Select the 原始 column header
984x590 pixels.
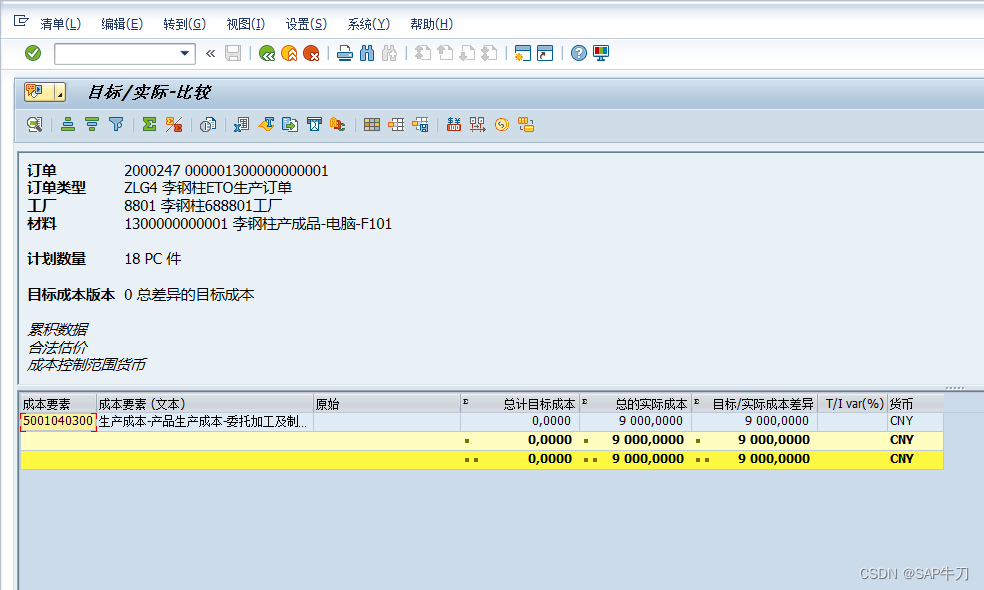(387, 404)
